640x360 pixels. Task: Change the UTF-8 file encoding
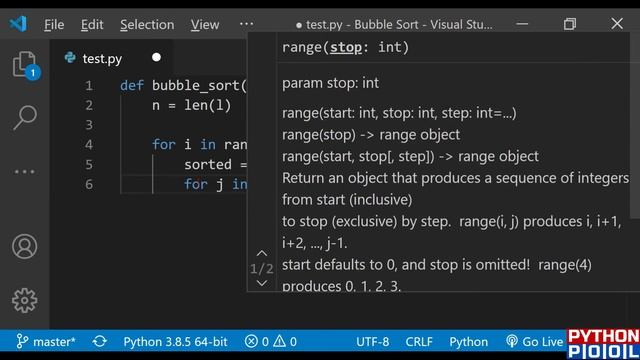point(372,342)
